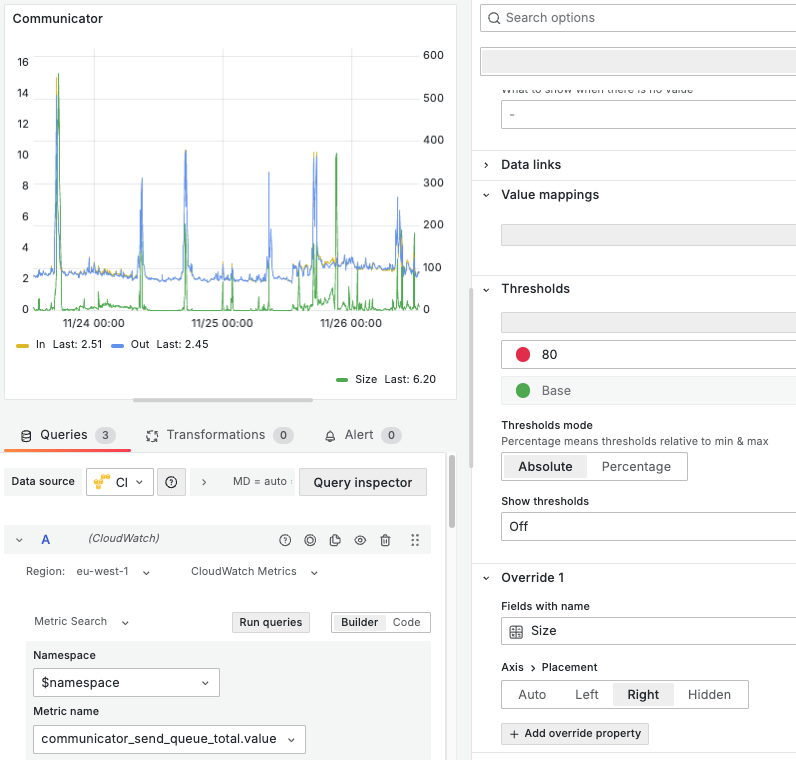796x760 pixels.
Task: Click the CloudWatch data source logo icon
Action: click(102, 482)
